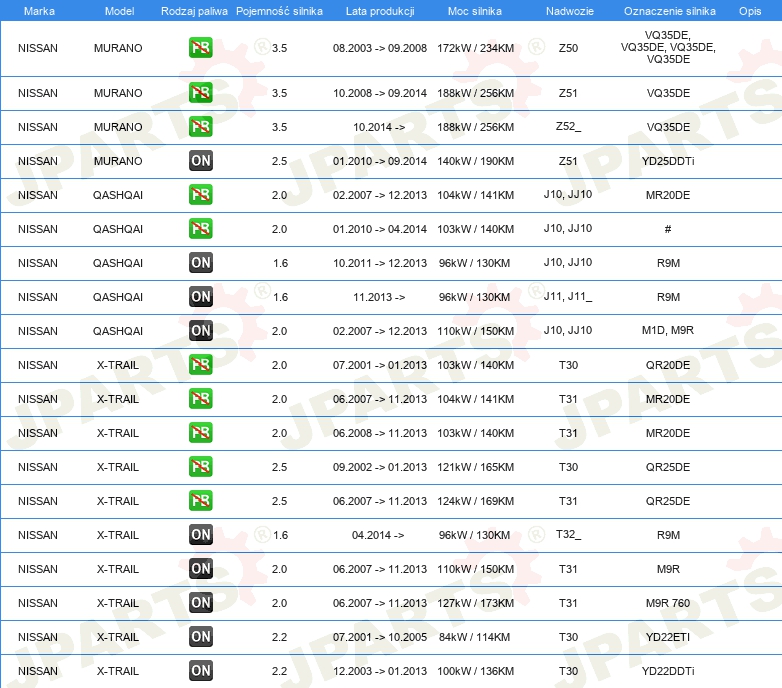The height and width of the screenshot is (688, 782).
Task: Click the diesel icon for Qashqai J11 row
Action: pos(201,297)
